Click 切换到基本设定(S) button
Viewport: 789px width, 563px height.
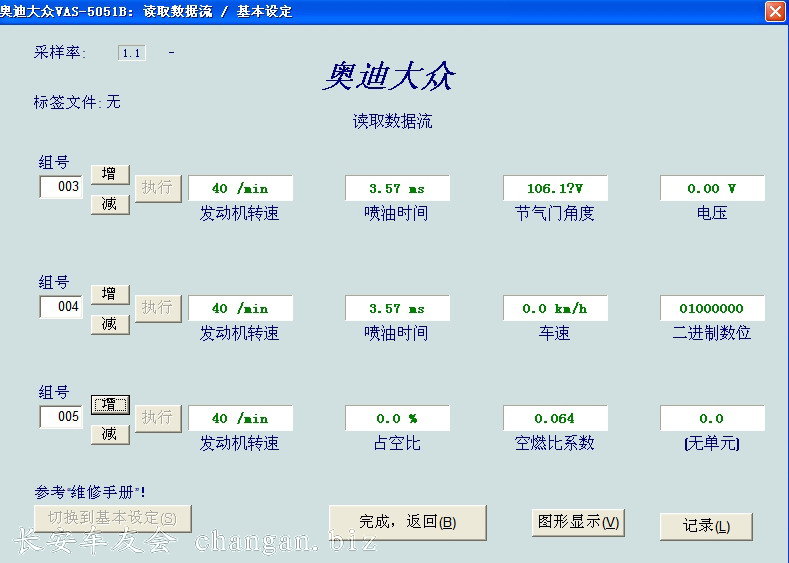[113, 518]
